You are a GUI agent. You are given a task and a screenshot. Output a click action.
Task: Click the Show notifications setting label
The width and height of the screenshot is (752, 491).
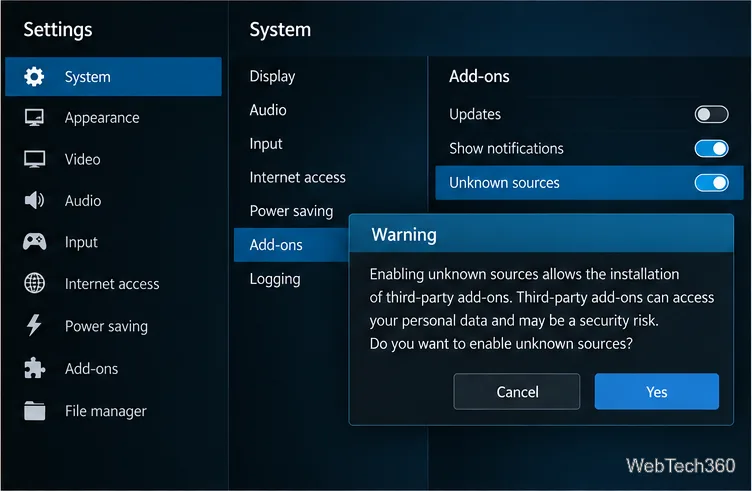click(x=506, y=149)
